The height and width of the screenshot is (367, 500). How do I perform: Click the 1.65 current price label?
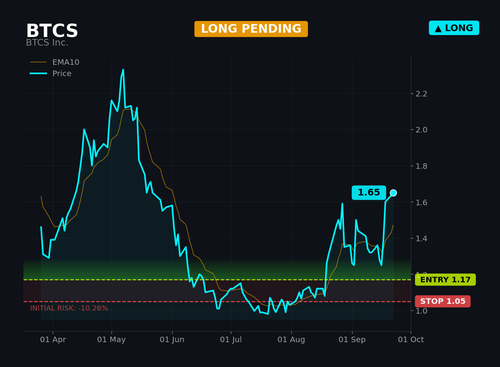(x=369, y=193)
